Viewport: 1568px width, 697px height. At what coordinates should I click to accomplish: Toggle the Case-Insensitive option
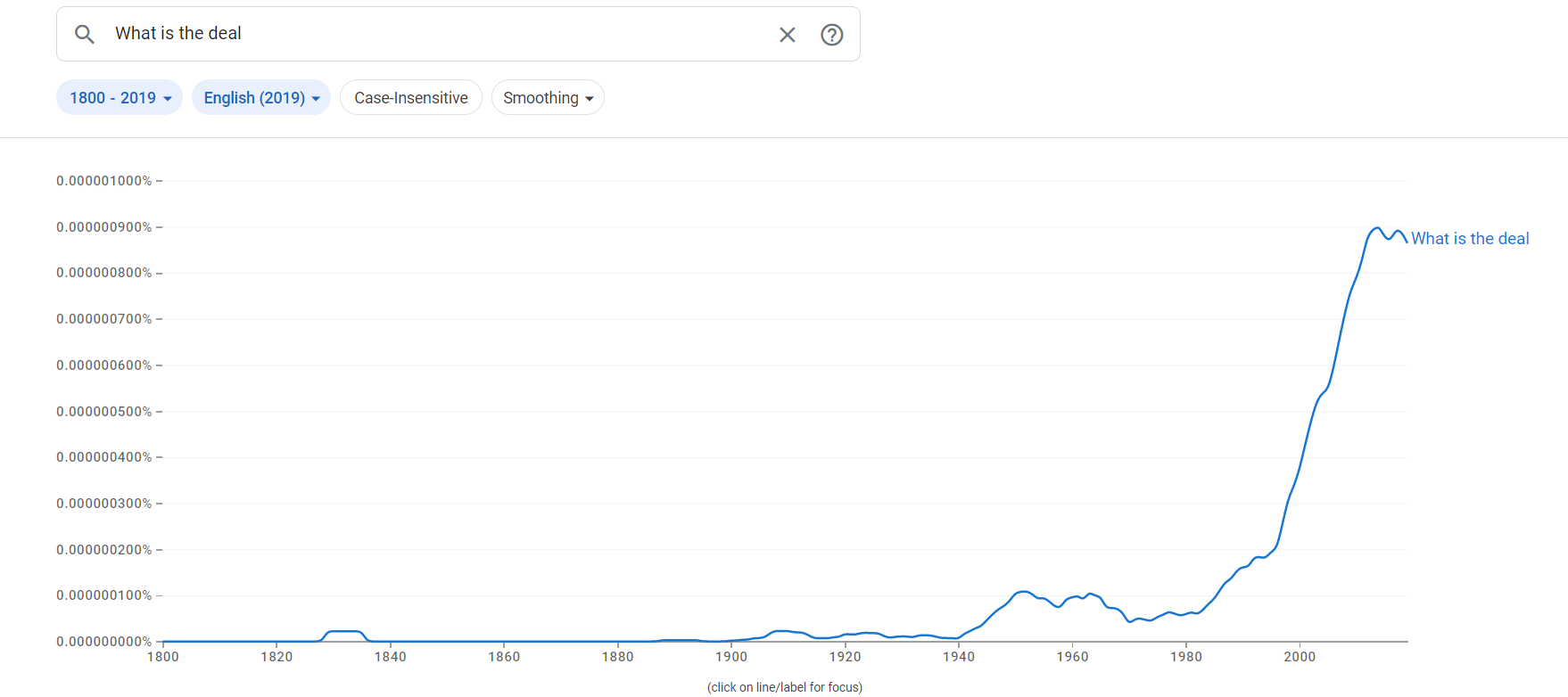coord(410,97)
